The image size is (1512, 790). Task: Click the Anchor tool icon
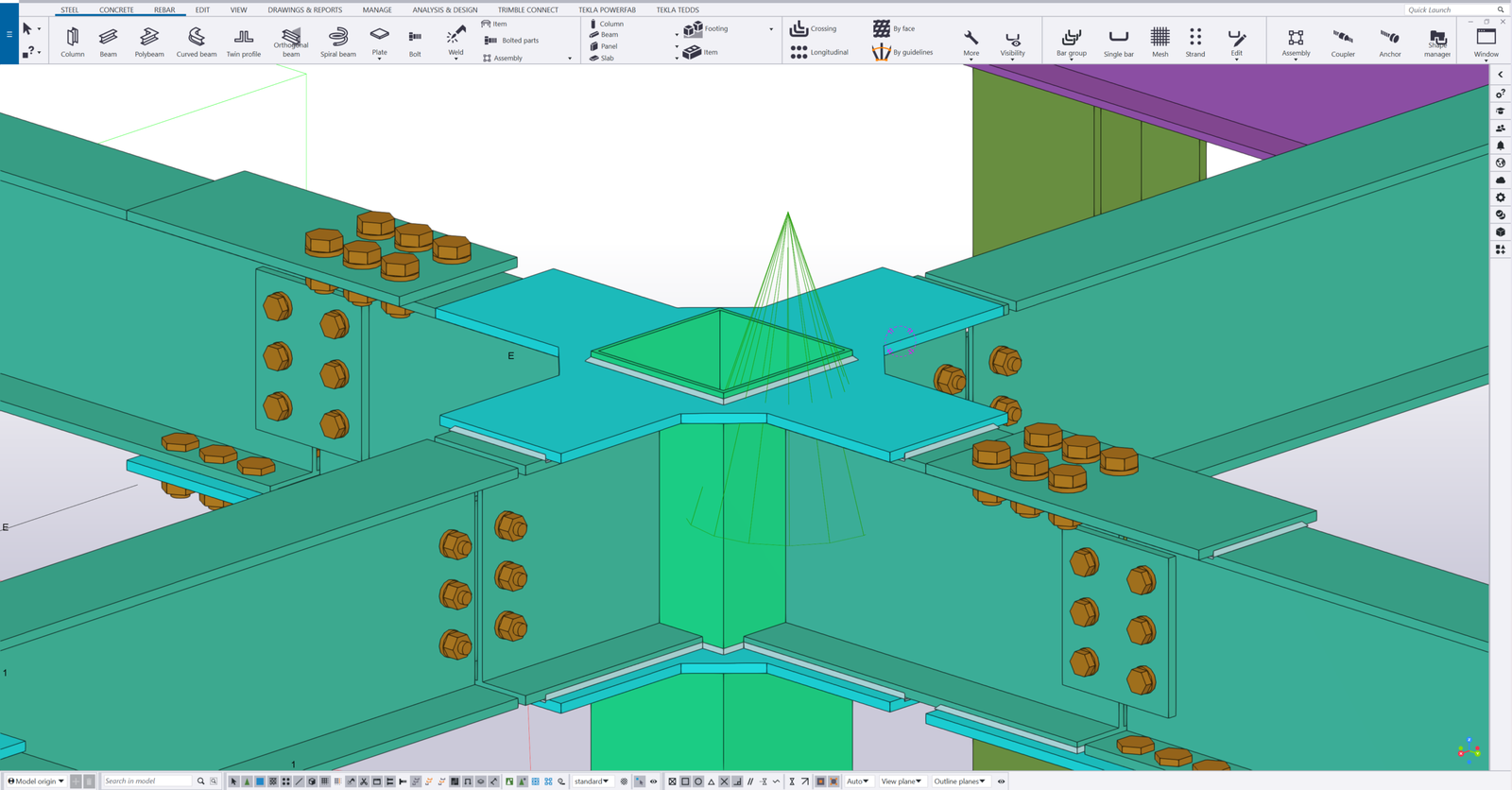pyautogui.click(x=1389, y=42)
